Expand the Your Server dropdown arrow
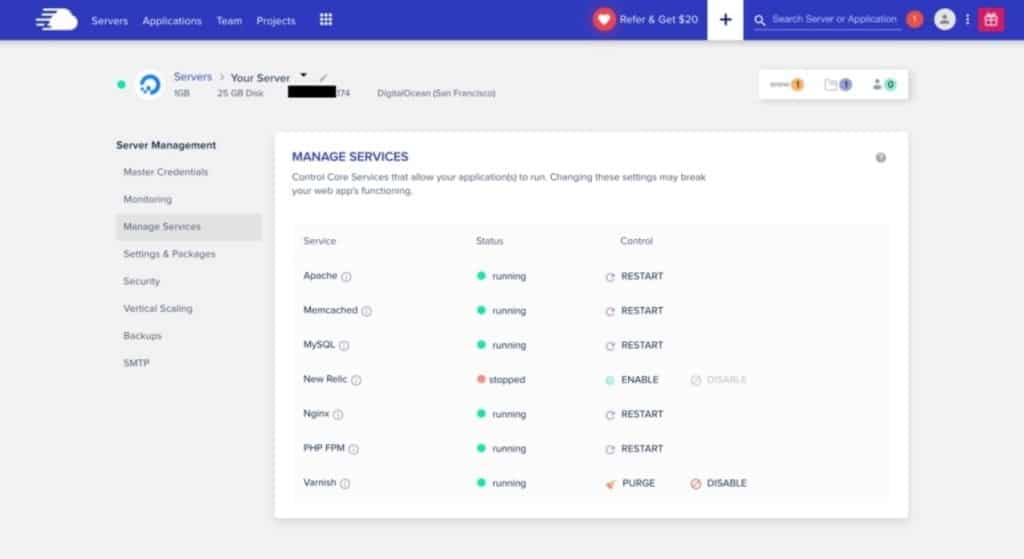This screenshot has height=559, width=1024. 304,75
